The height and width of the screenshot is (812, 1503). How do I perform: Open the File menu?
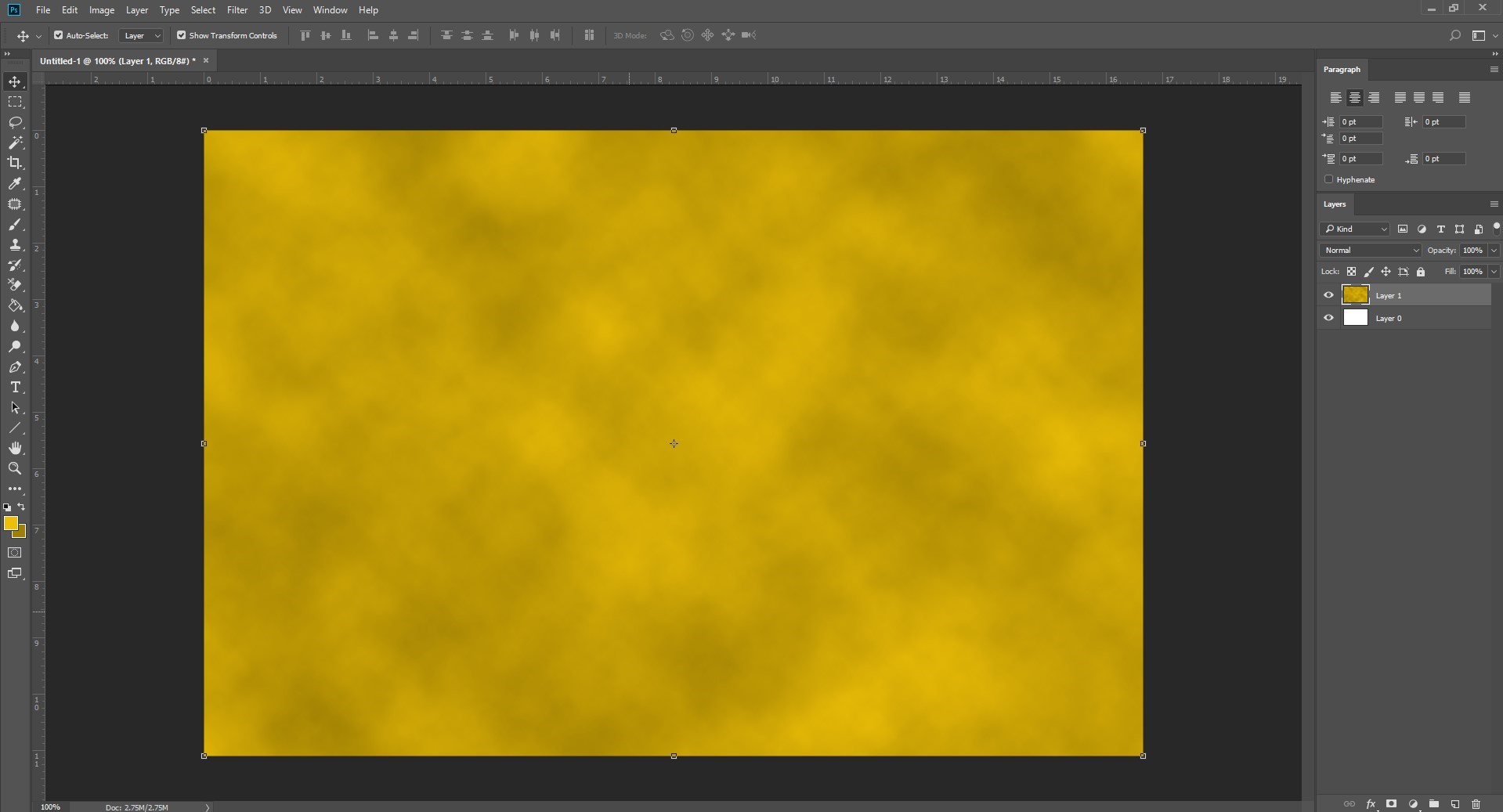(x=43, y=10)
